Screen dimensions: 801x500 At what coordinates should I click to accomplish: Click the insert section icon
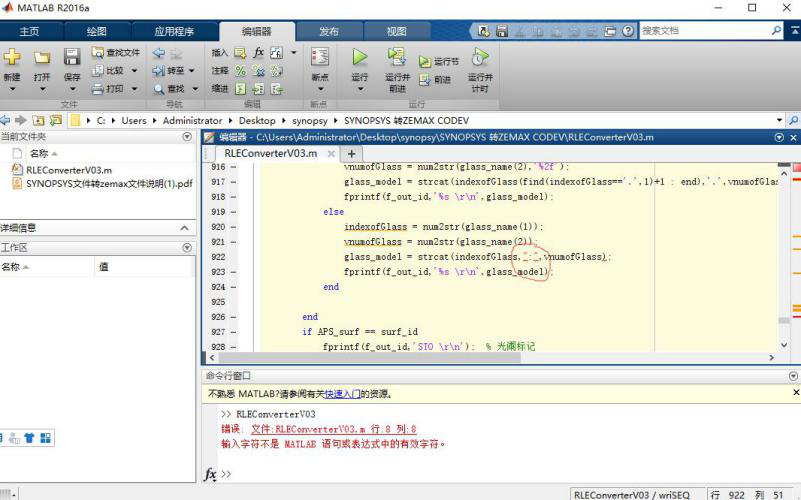pos(240,52)
